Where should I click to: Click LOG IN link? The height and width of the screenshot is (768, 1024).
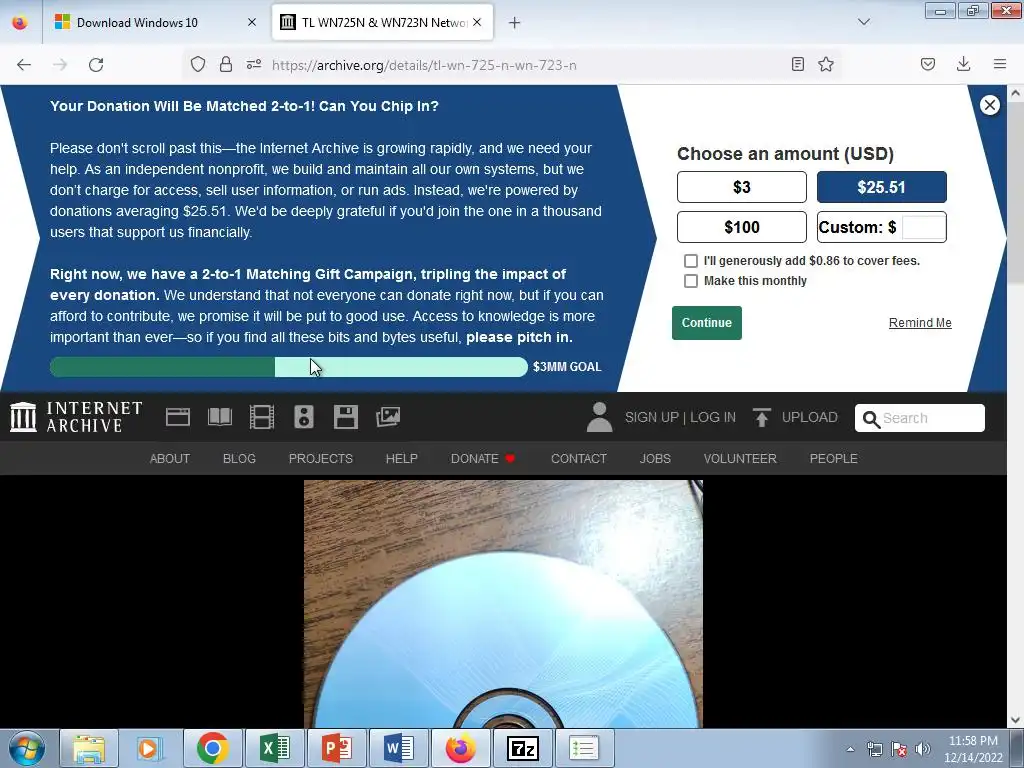(x=713, y=417)
